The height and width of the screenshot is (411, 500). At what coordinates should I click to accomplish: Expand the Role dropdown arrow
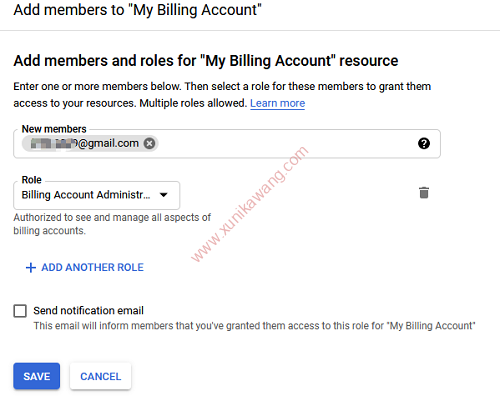coord(163,195)
